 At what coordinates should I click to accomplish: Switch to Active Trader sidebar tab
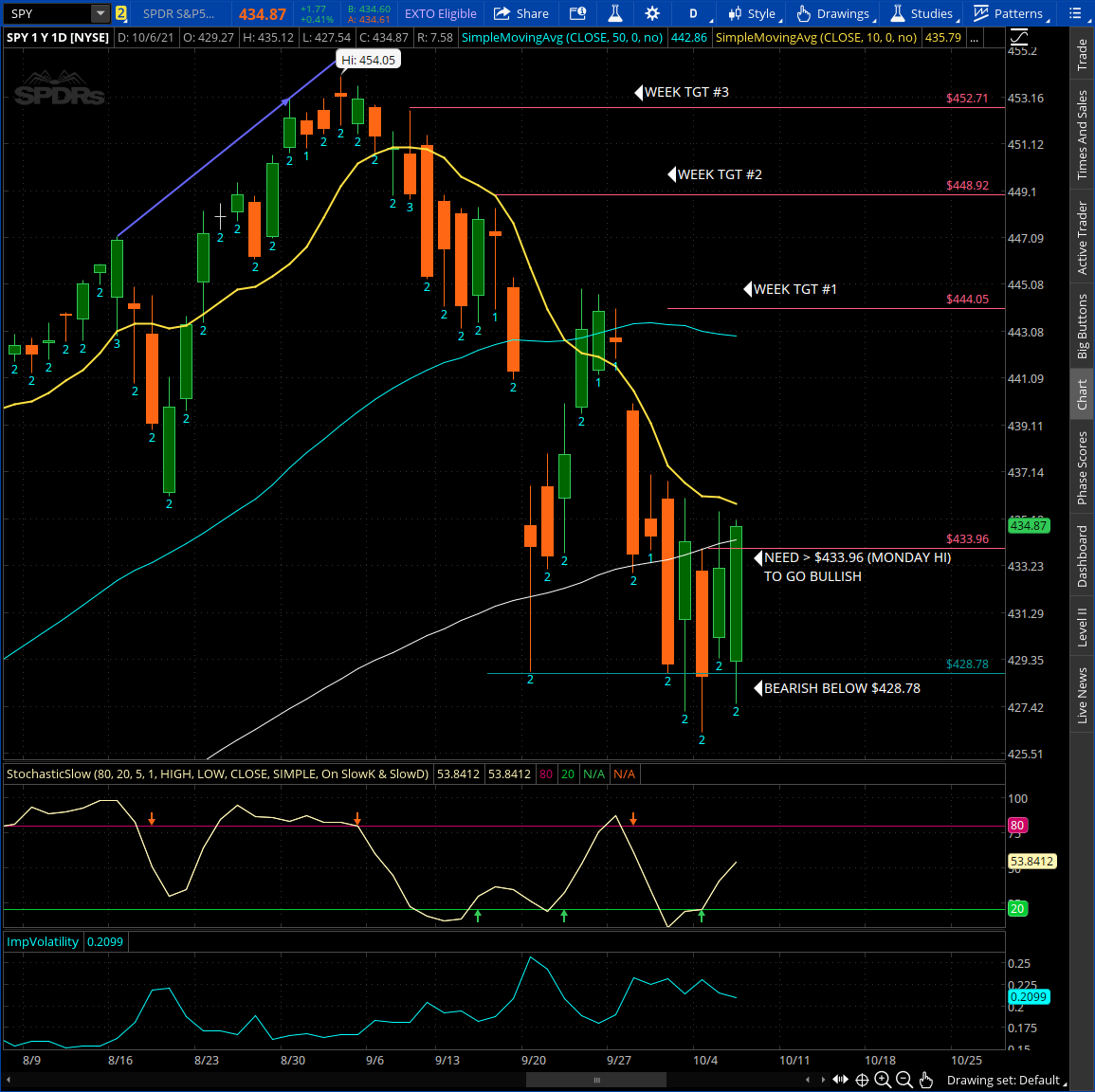[x=1083, y=237]
